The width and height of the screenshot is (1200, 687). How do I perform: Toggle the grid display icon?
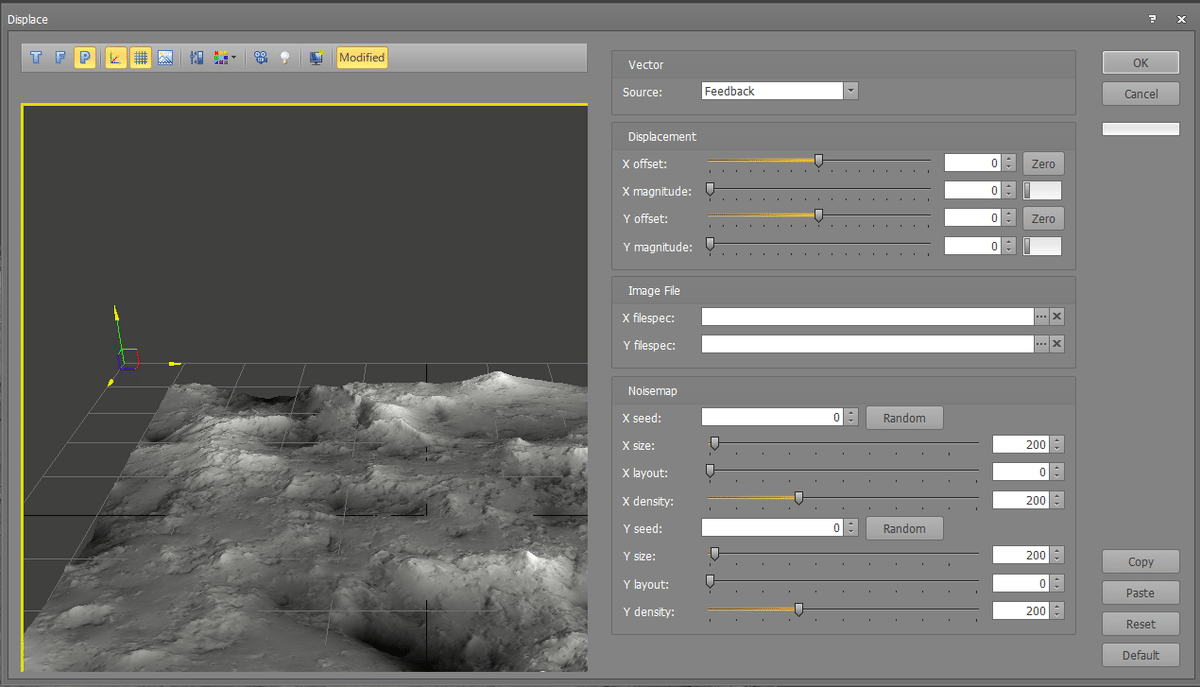pyautogui.click(x=141, y=58)
